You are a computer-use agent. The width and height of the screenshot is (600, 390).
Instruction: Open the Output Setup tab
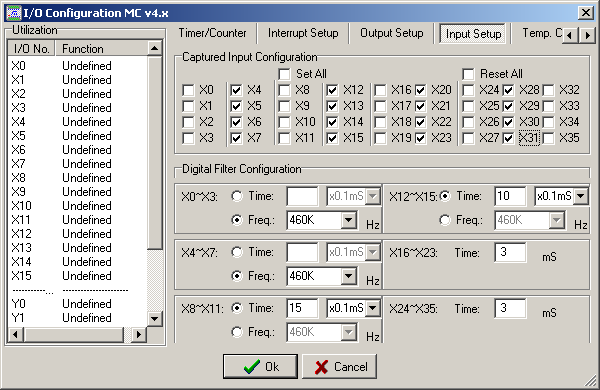392,33
